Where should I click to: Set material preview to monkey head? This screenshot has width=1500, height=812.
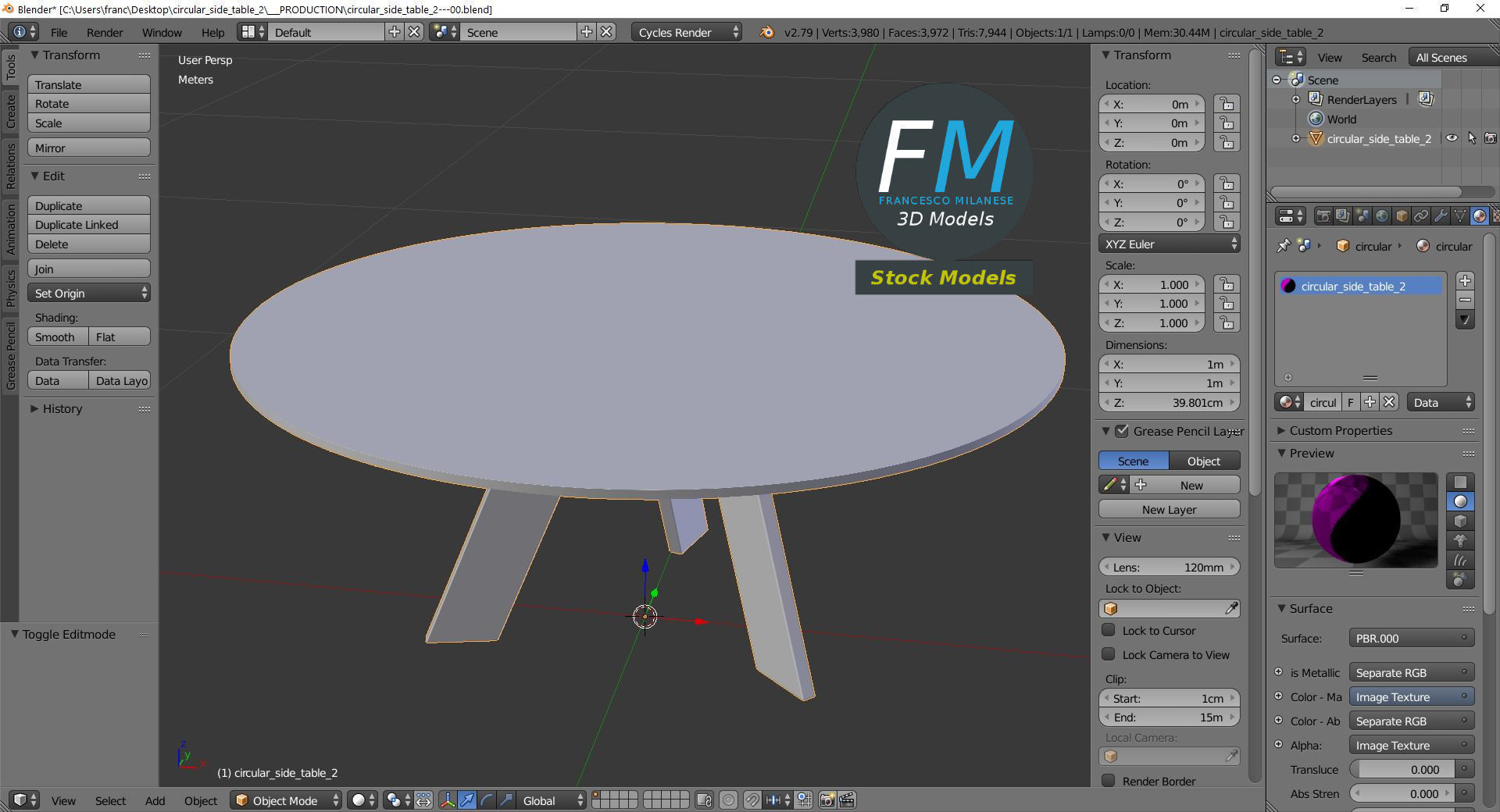click(1460, 540)
